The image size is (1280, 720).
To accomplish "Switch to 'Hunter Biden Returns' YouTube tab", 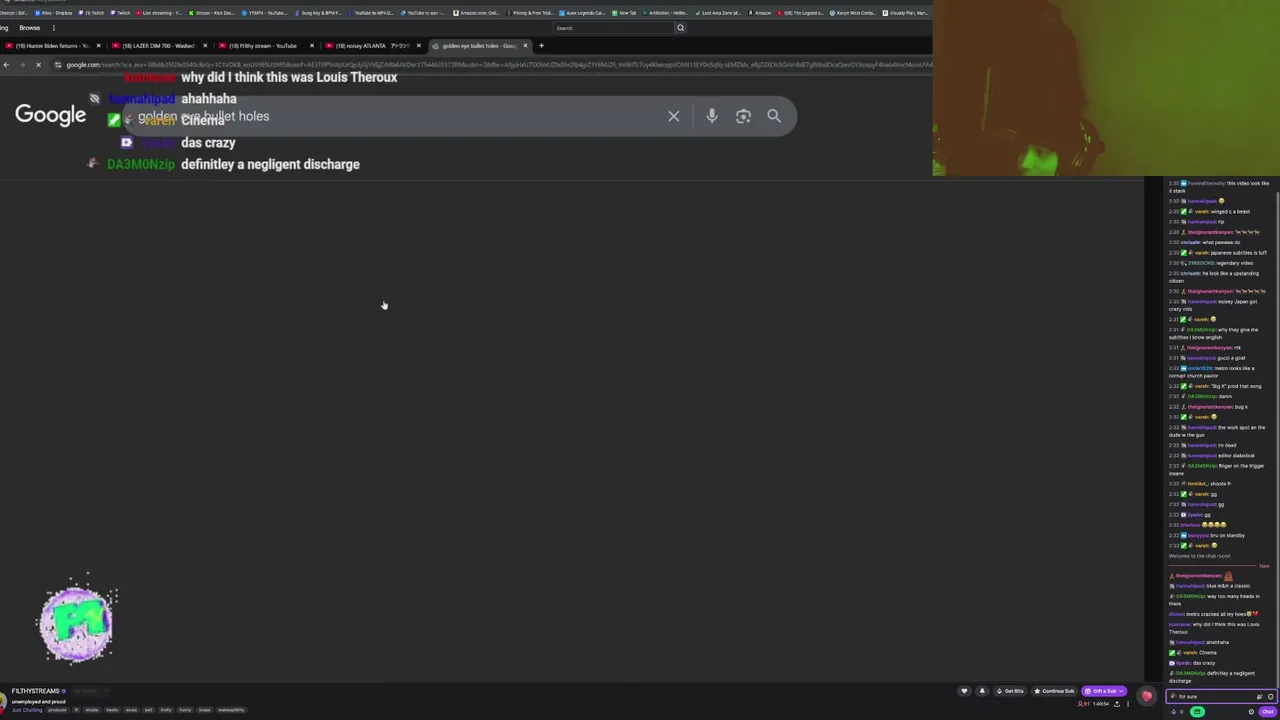I will point(53,46).
